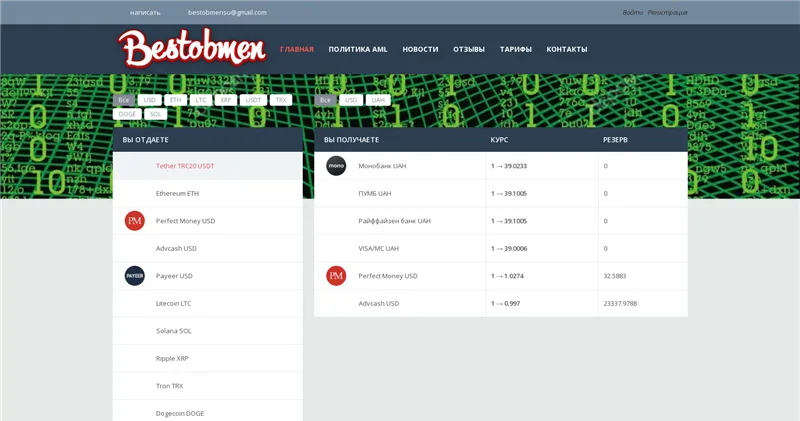Click the reserve value 23337.9788

coord(620,304)
